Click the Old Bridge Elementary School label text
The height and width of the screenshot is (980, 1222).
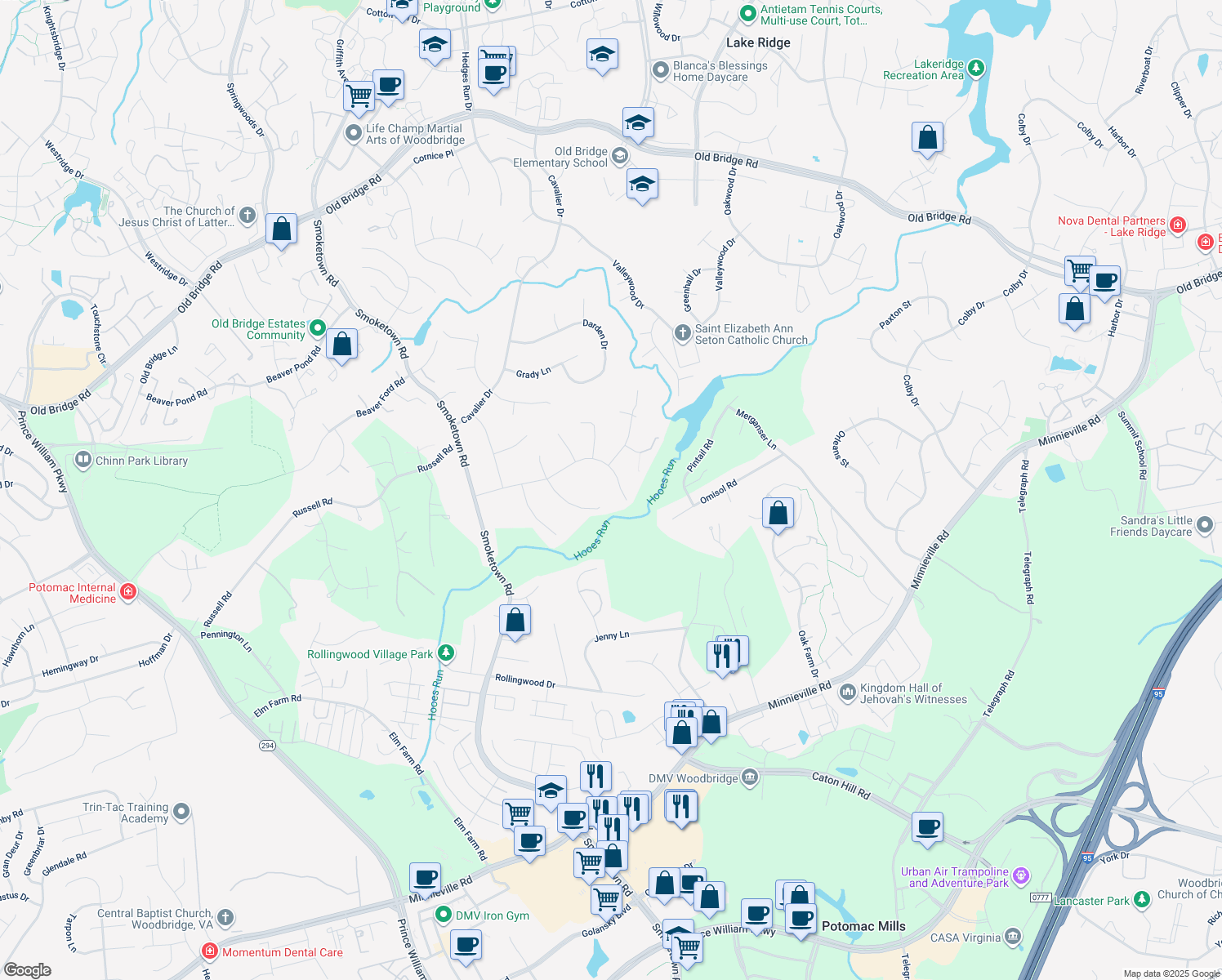point(560,157)
